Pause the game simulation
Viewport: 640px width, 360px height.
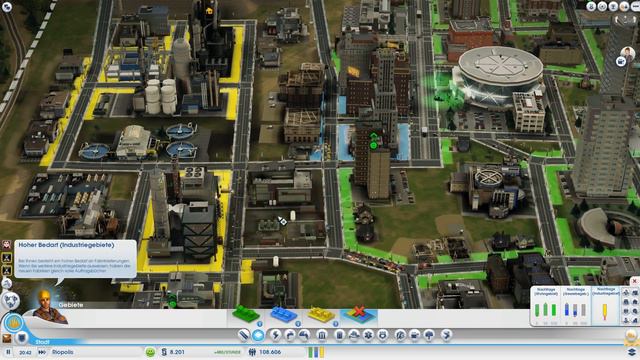(x=8, y=352)
